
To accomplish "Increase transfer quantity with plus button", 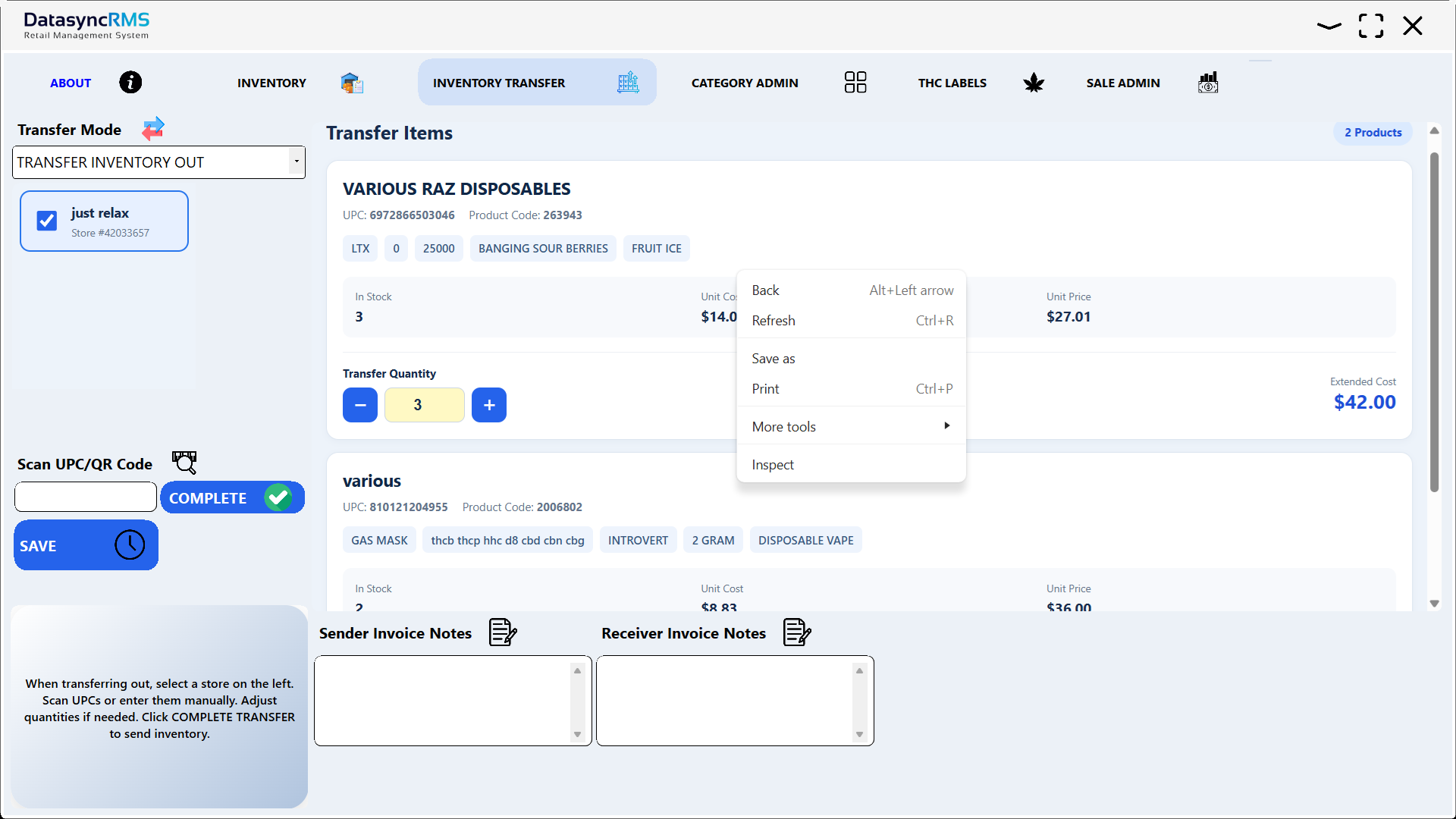I will (489, 405).
